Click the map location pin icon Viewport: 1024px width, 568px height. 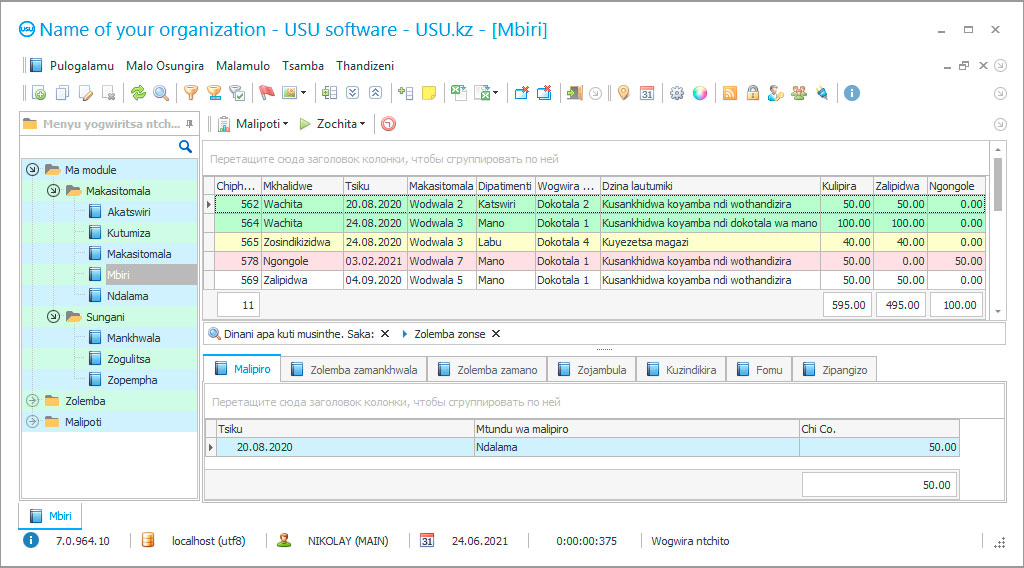[x=623, y=93]
